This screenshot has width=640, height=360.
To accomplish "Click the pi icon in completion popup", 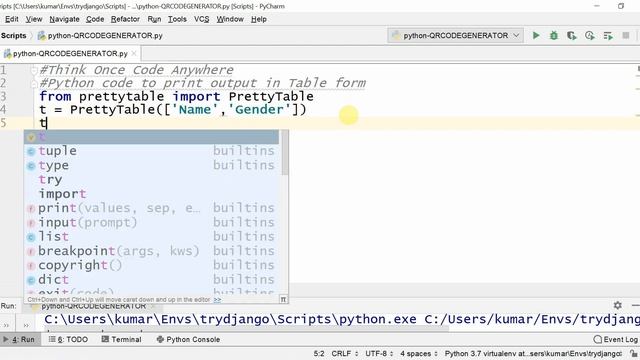I will click(x=283, y=300).
